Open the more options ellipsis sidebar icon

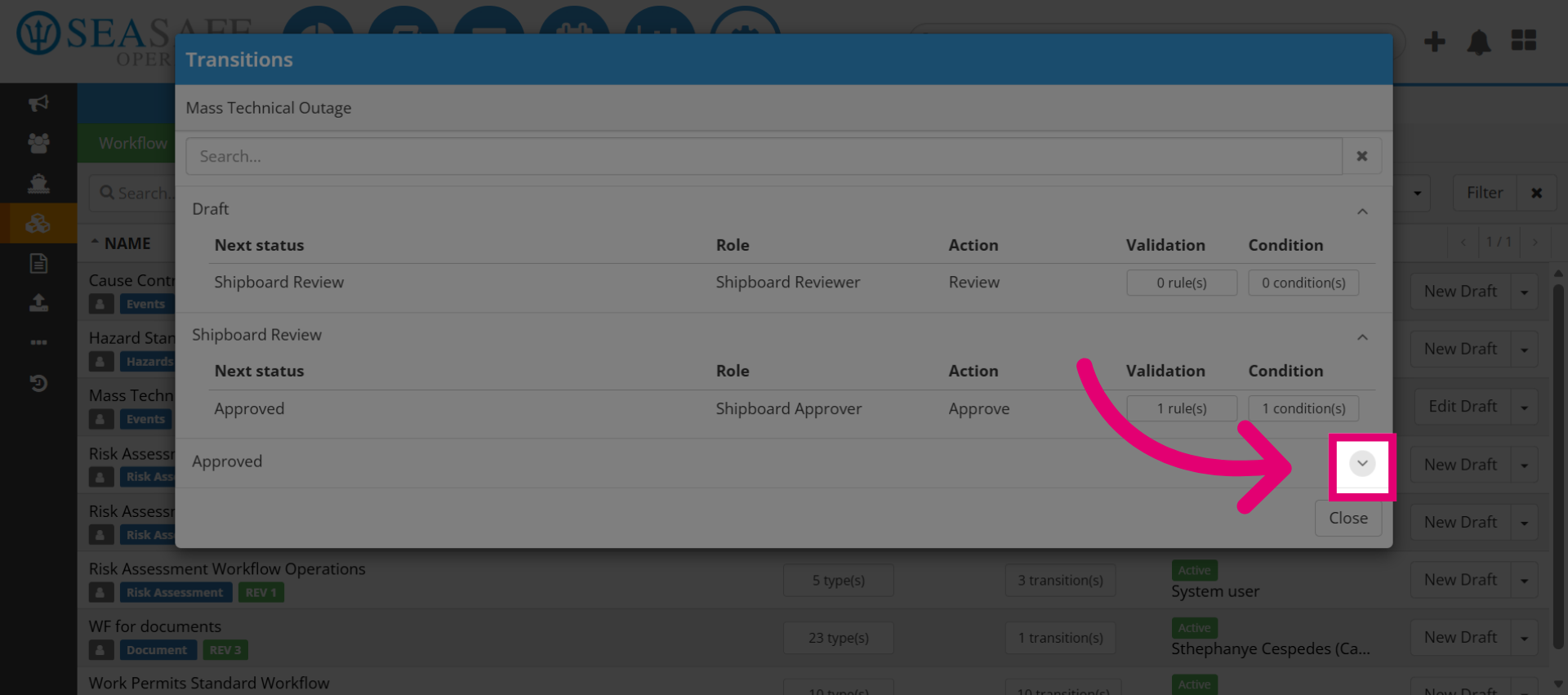pos(38,342)
